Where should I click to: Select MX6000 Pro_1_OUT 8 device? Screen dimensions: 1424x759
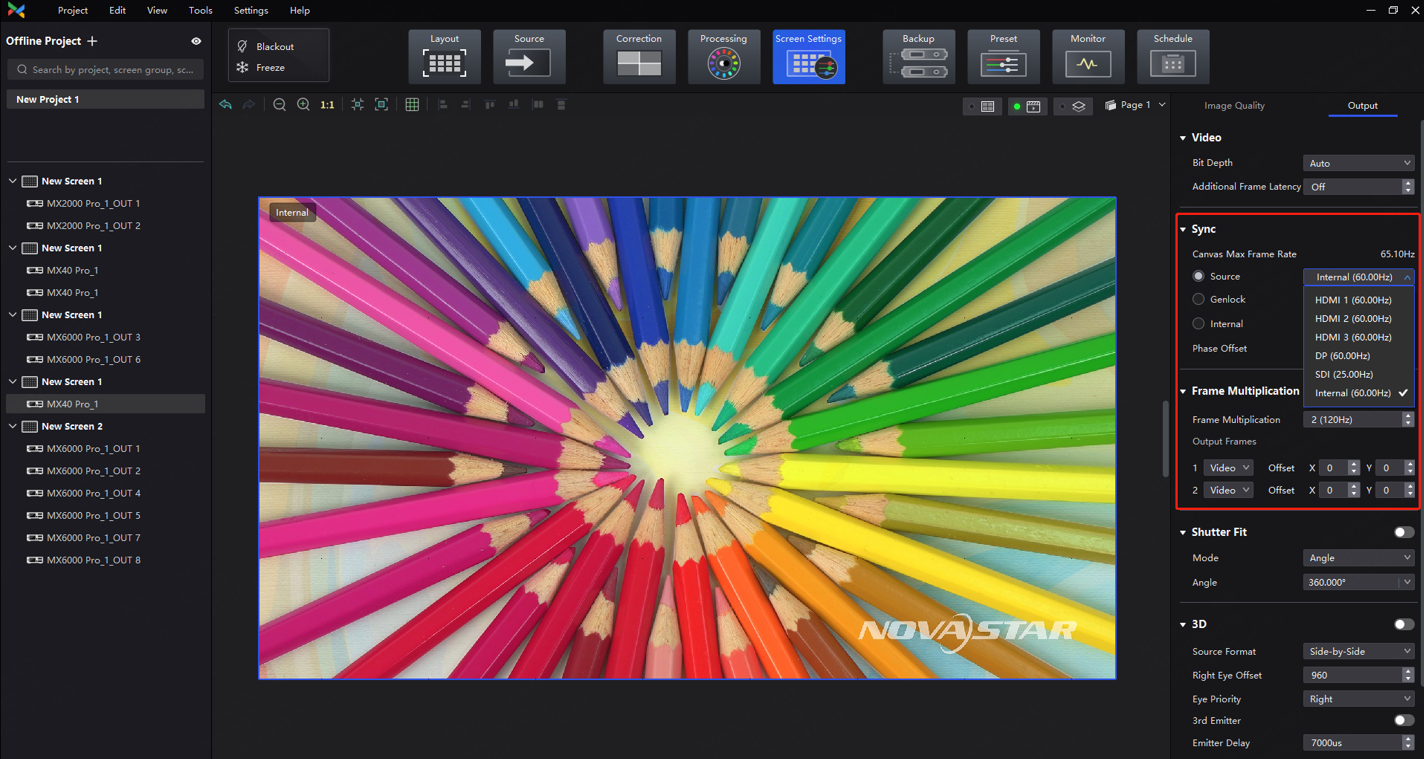click(x=93, y=560)
